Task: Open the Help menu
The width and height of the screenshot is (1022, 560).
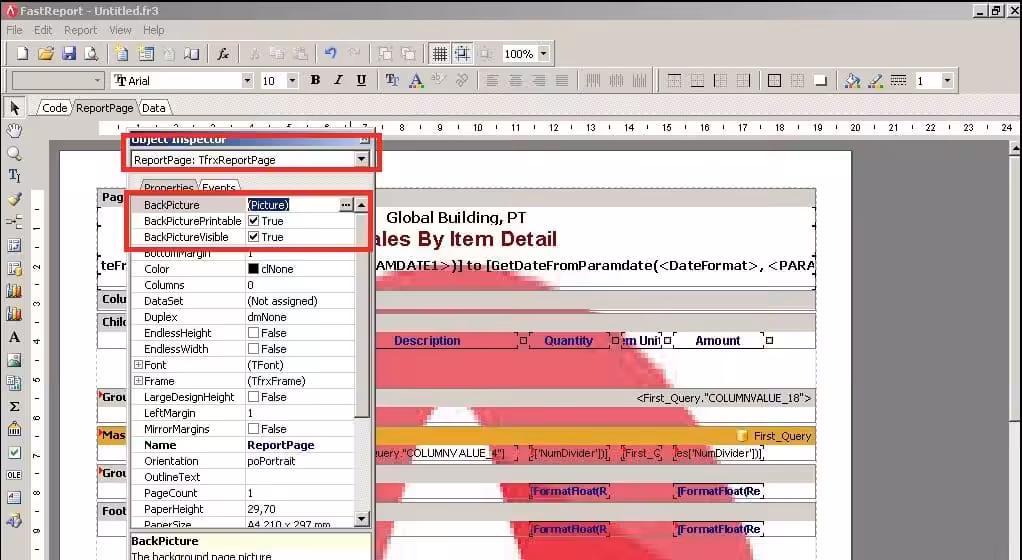Action: tap(154, 30)
